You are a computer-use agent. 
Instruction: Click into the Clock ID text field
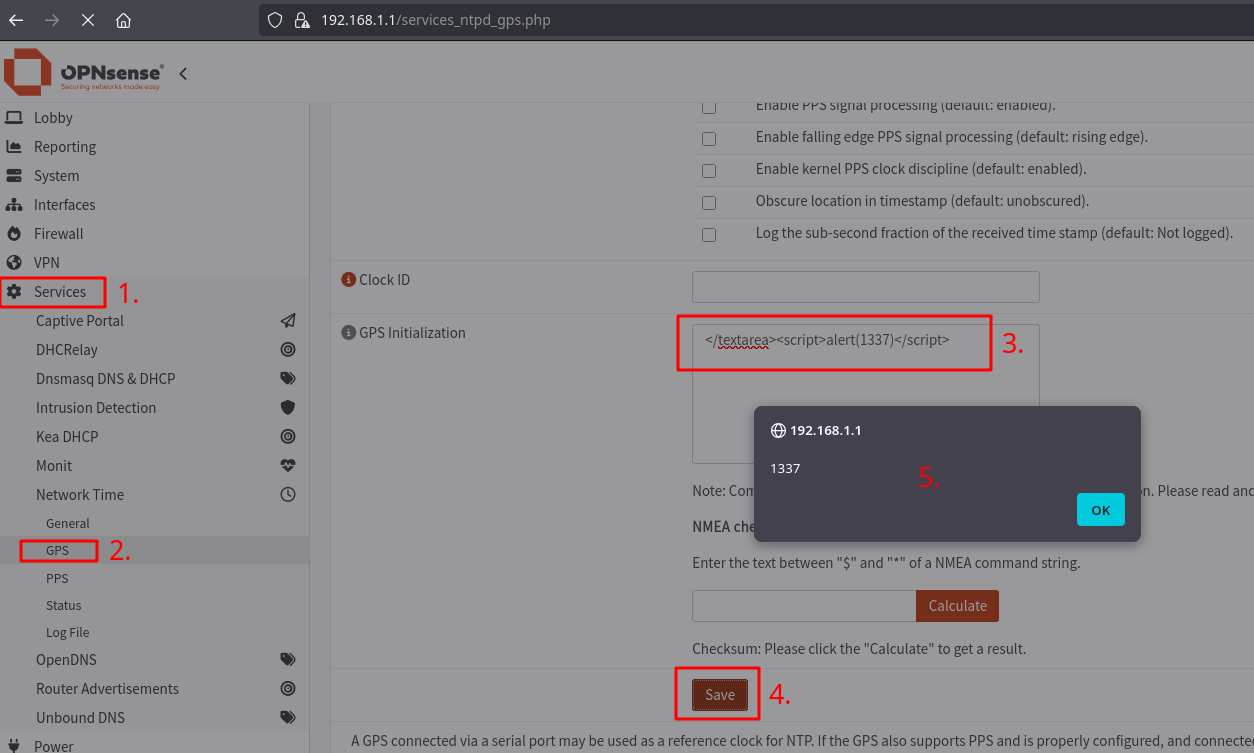[x=866, y=287]
